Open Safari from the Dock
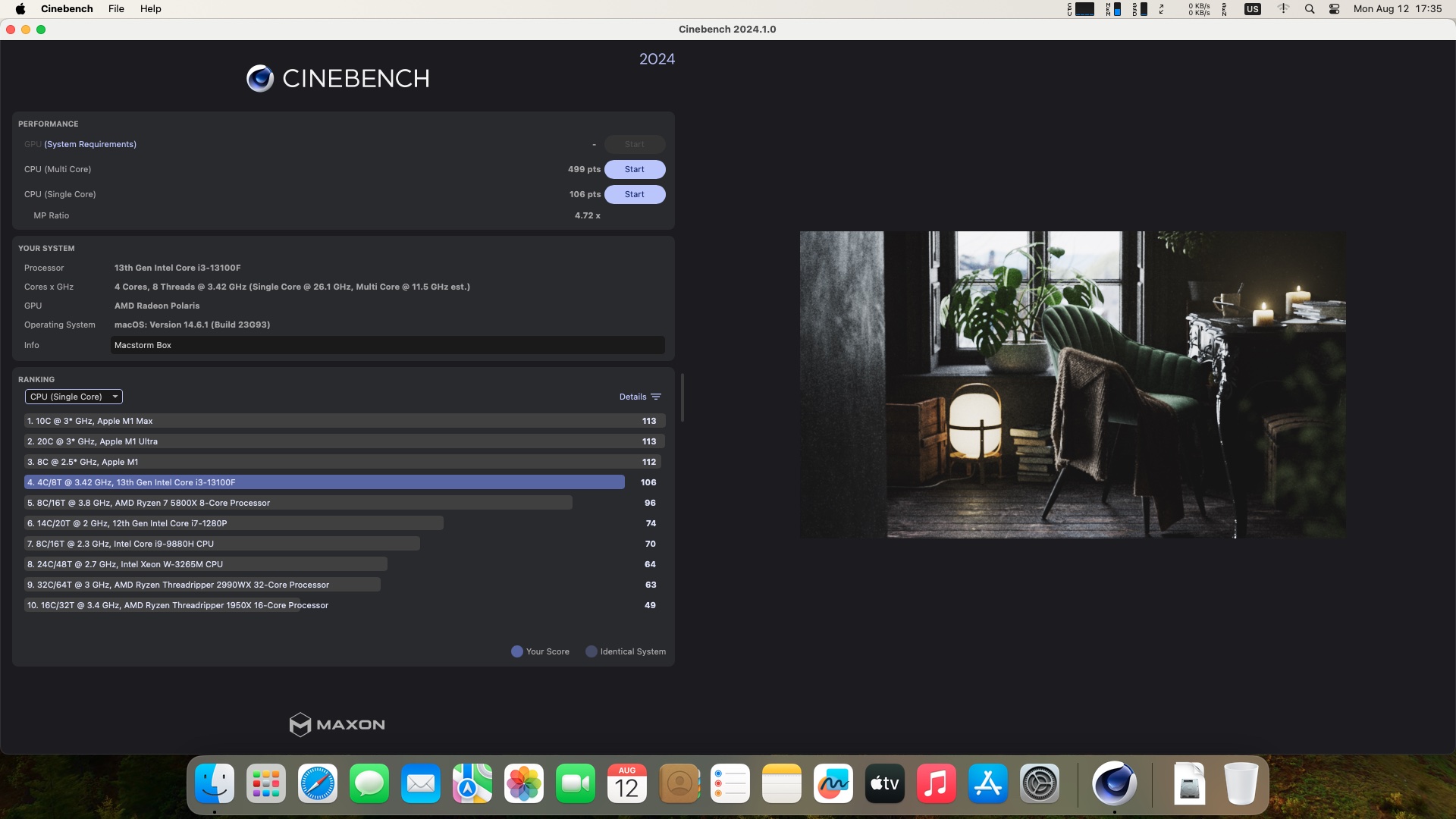 (x=318, y=783)
